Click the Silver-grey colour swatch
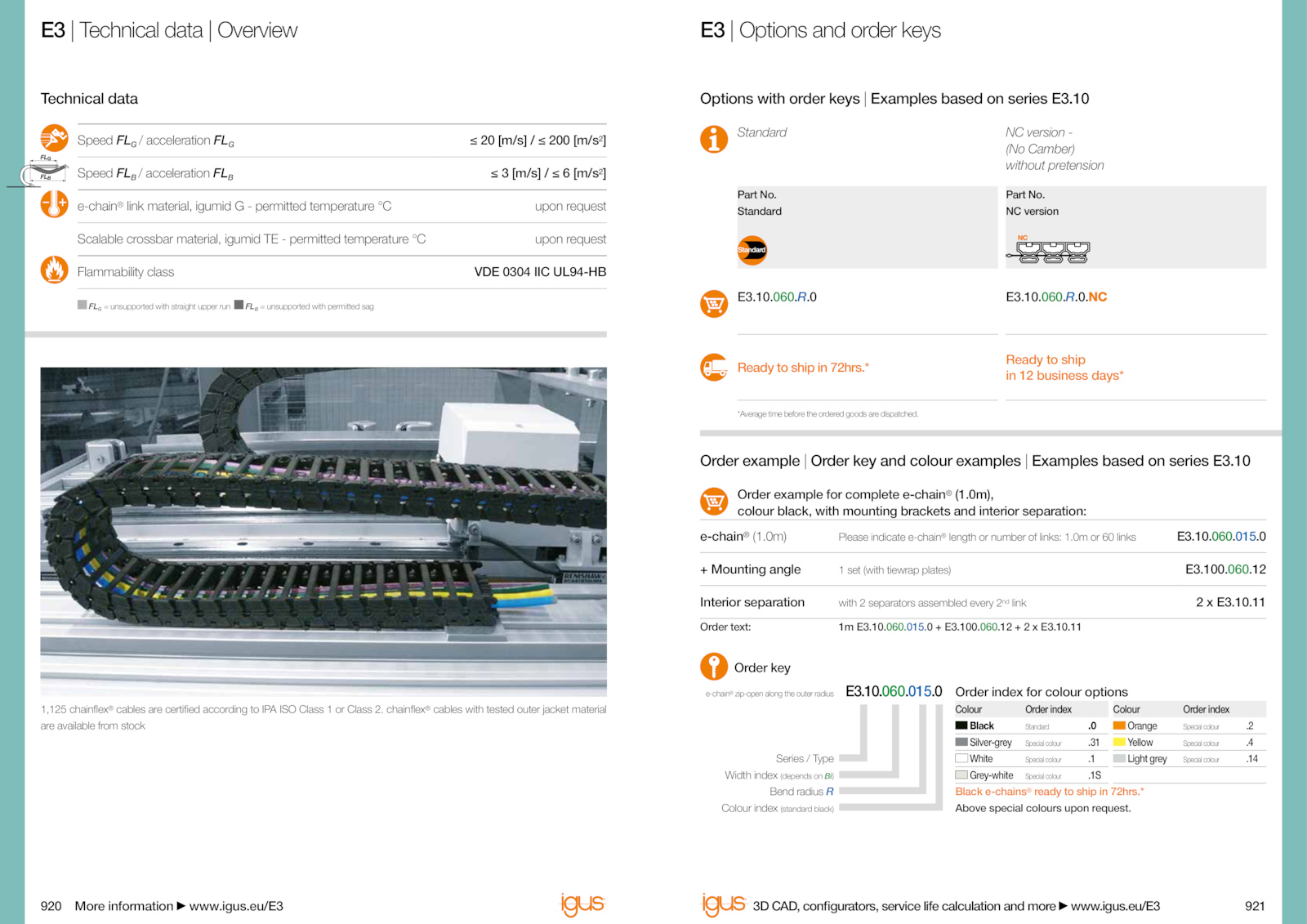 coord(961,742)
